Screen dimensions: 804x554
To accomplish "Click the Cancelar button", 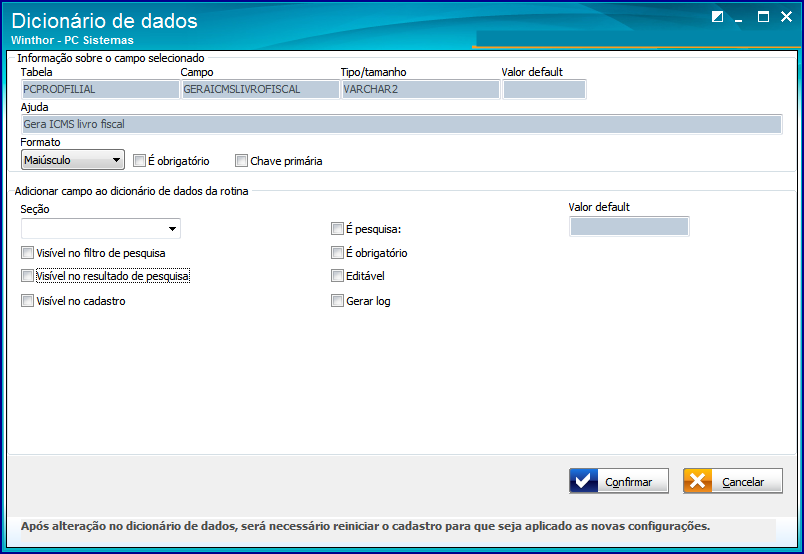I will (733, 481).
